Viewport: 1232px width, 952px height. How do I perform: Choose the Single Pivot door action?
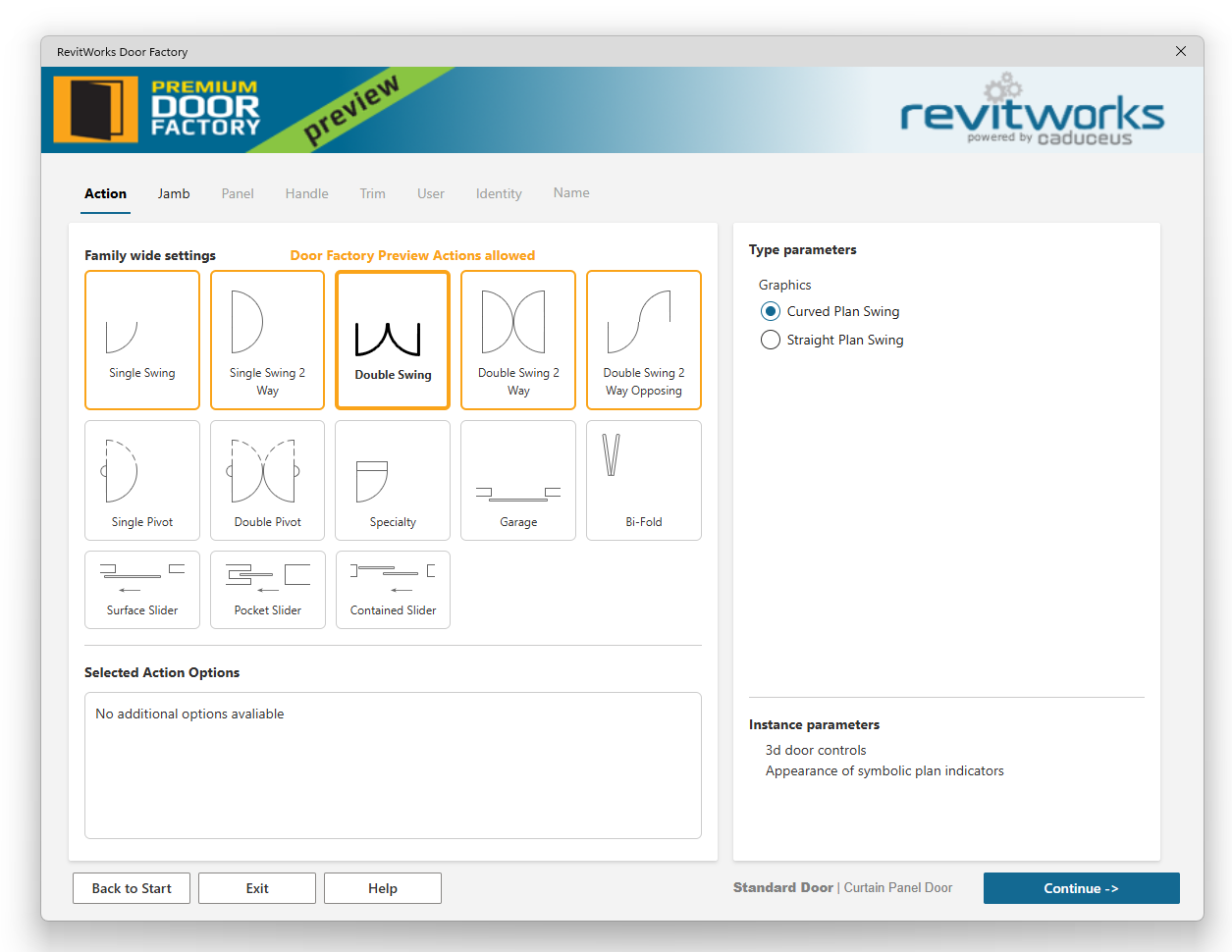coord(142,480)
